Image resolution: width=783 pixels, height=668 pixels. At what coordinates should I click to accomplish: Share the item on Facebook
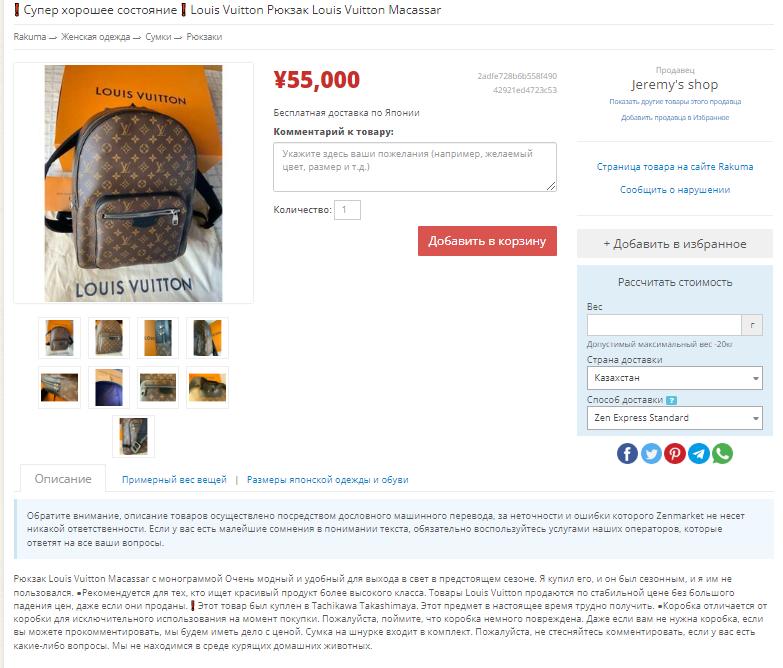coord(627,453)
